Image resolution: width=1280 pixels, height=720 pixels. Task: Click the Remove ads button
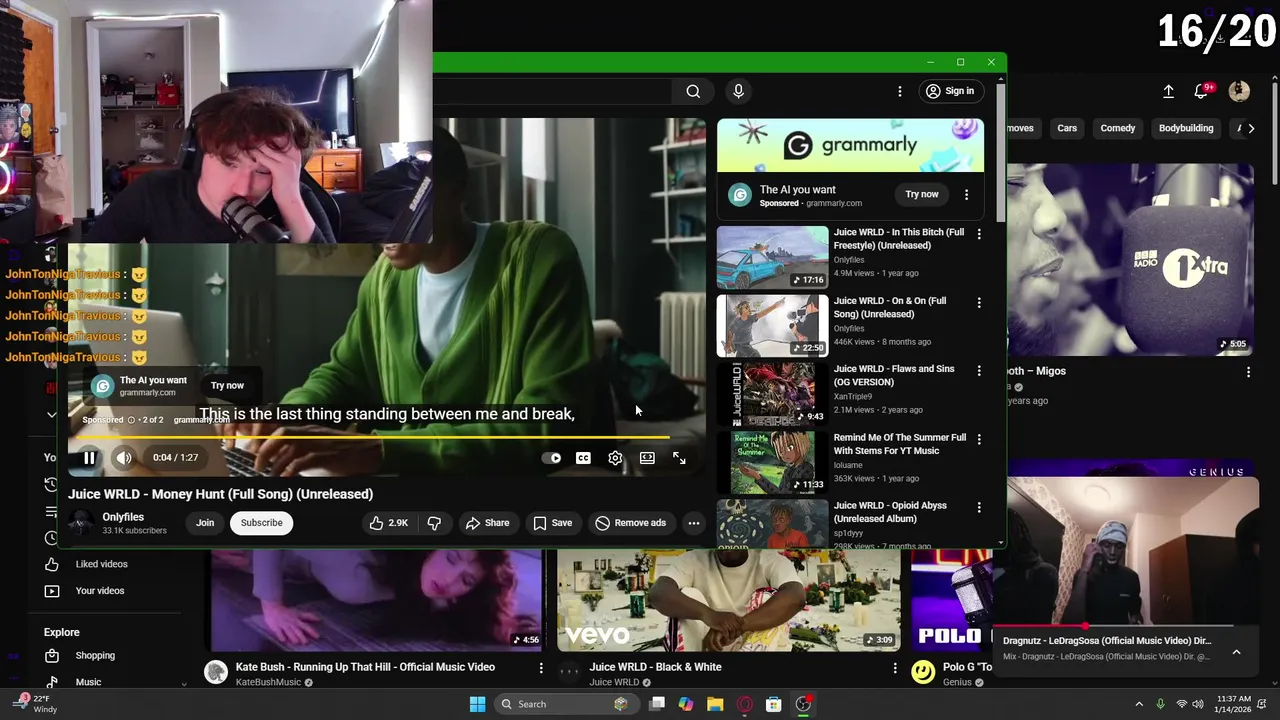point(631,523)
